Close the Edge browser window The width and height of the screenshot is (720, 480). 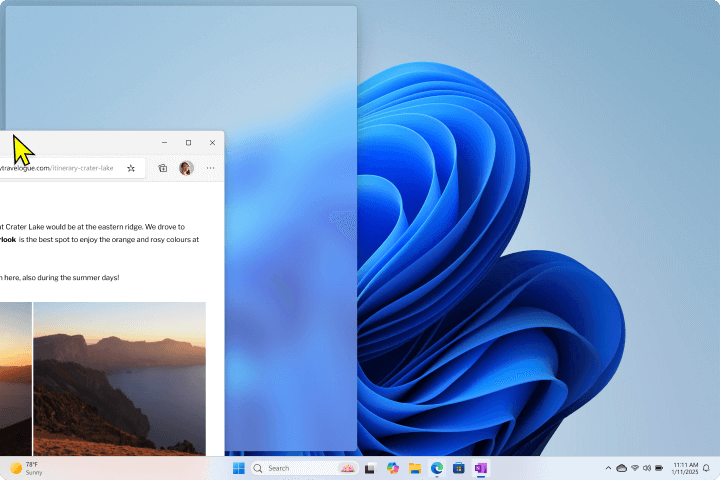click(212, 143)
